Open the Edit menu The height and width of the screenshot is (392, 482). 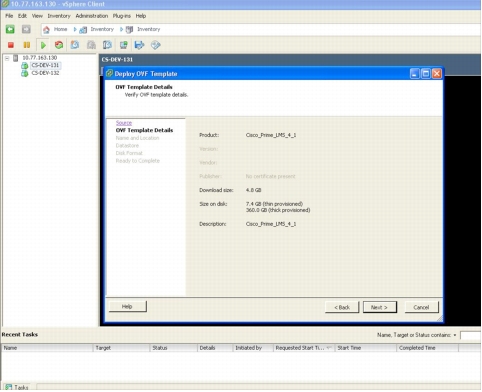click(22, 16)
